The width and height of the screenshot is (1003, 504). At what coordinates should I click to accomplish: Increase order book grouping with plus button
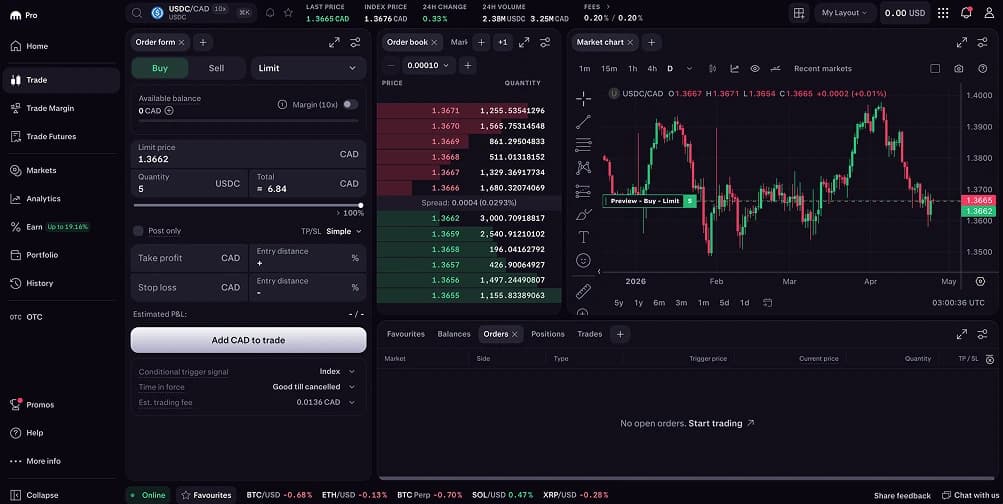(468, 65)
